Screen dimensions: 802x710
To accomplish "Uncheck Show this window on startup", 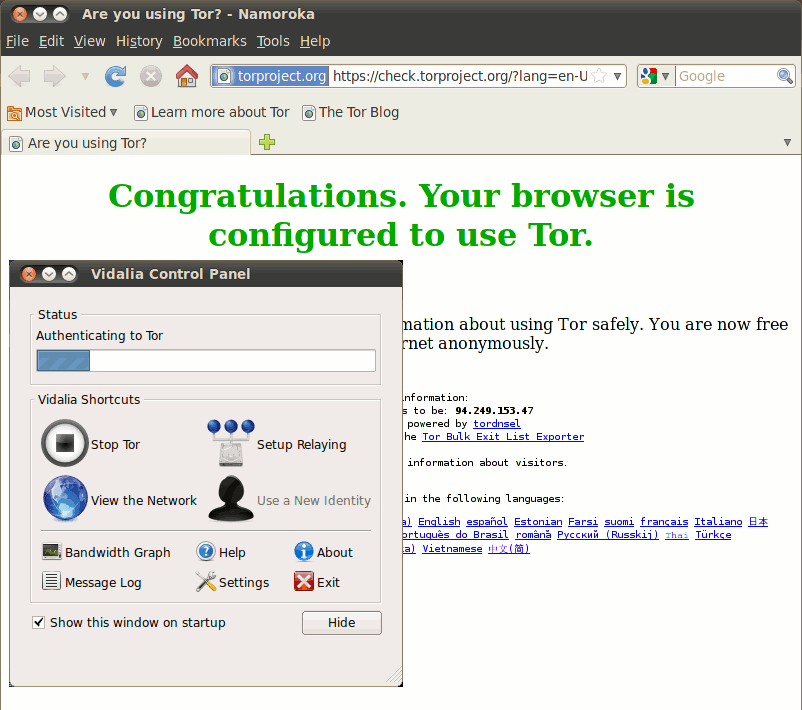I will coord(39,622).
